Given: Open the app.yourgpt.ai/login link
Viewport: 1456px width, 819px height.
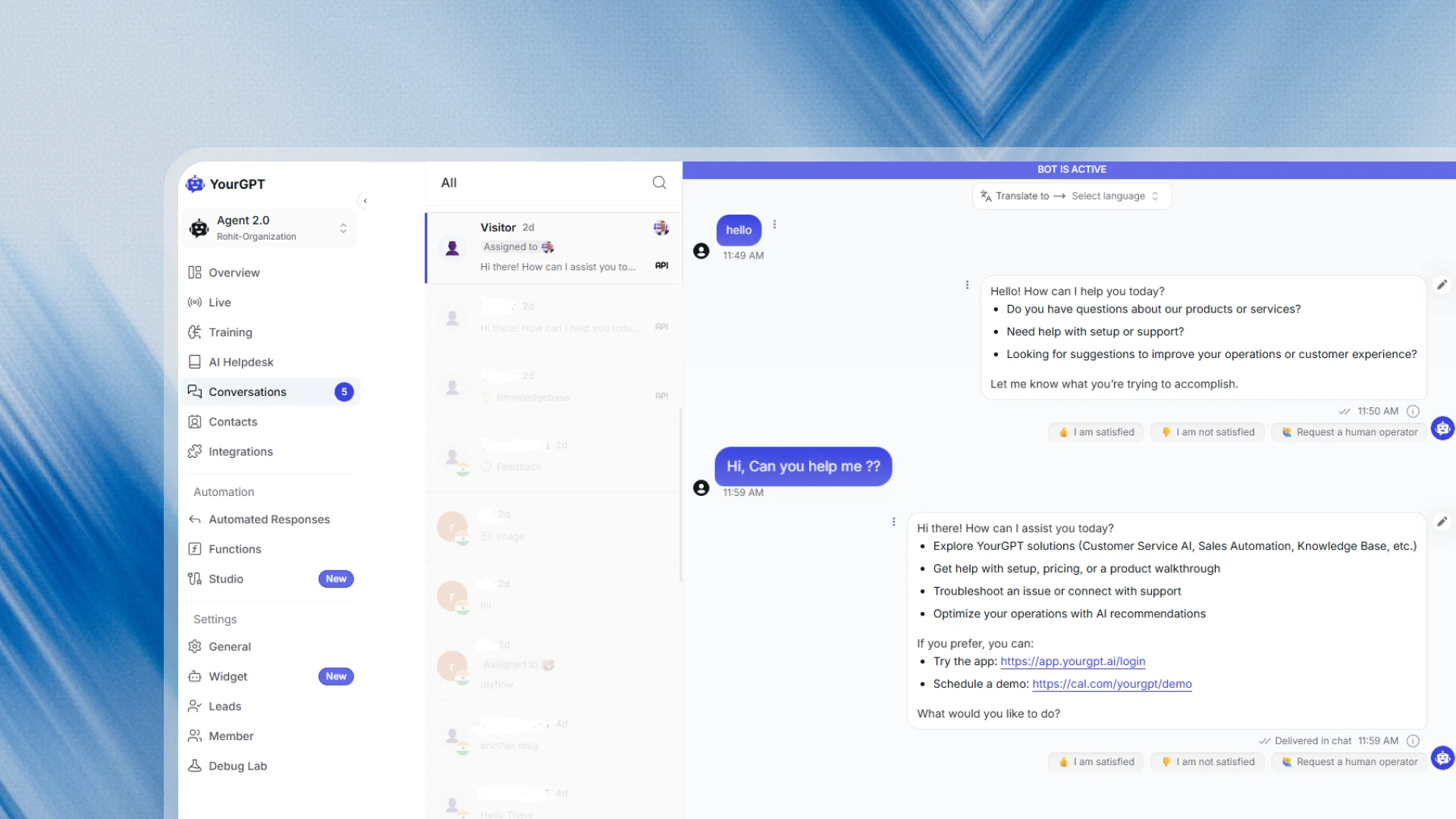Looking at the screenshot, I should (1072, 661).
